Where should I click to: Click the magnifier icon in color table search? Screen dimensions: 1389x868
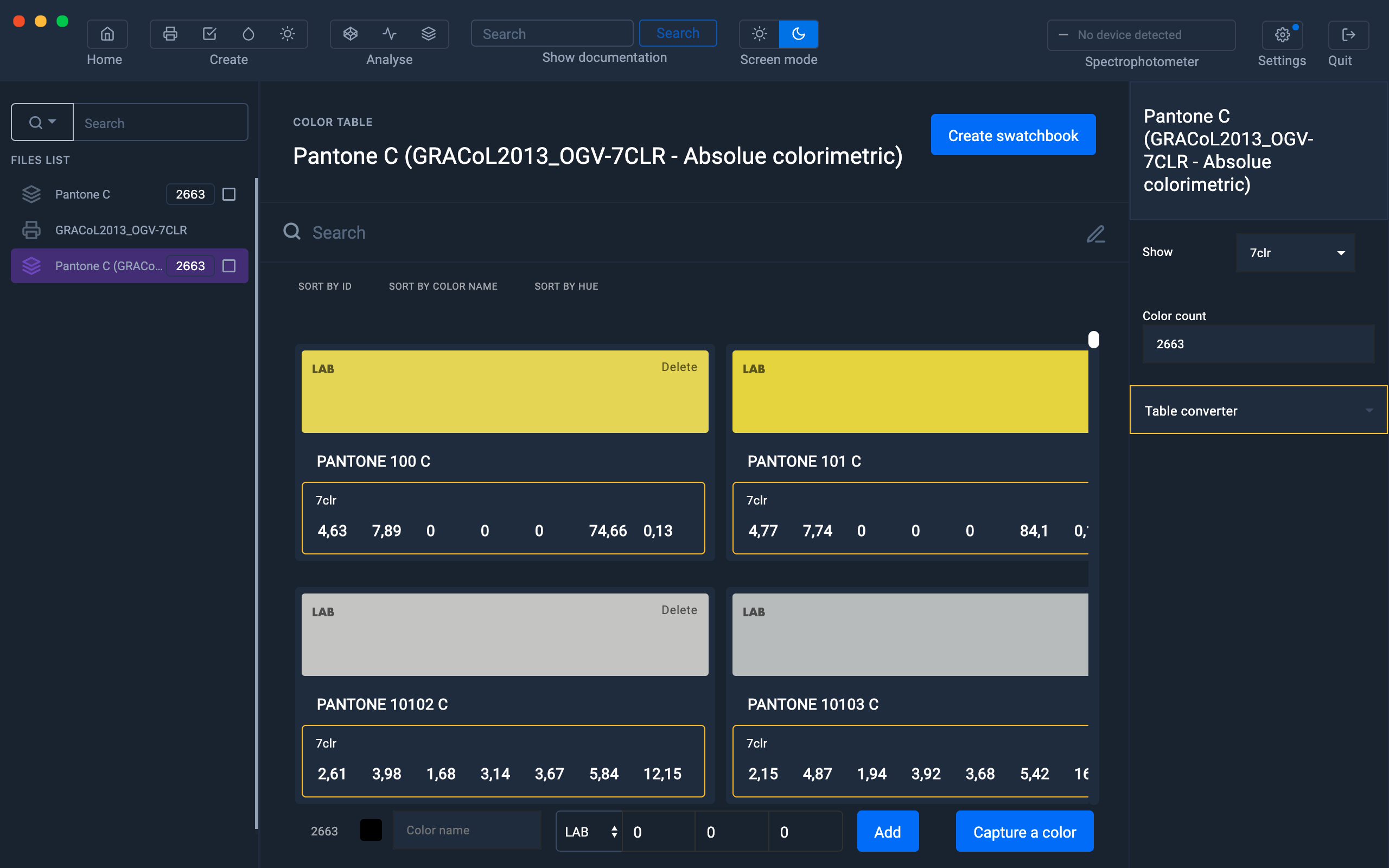pyautogui.click(x=292, y=231)
